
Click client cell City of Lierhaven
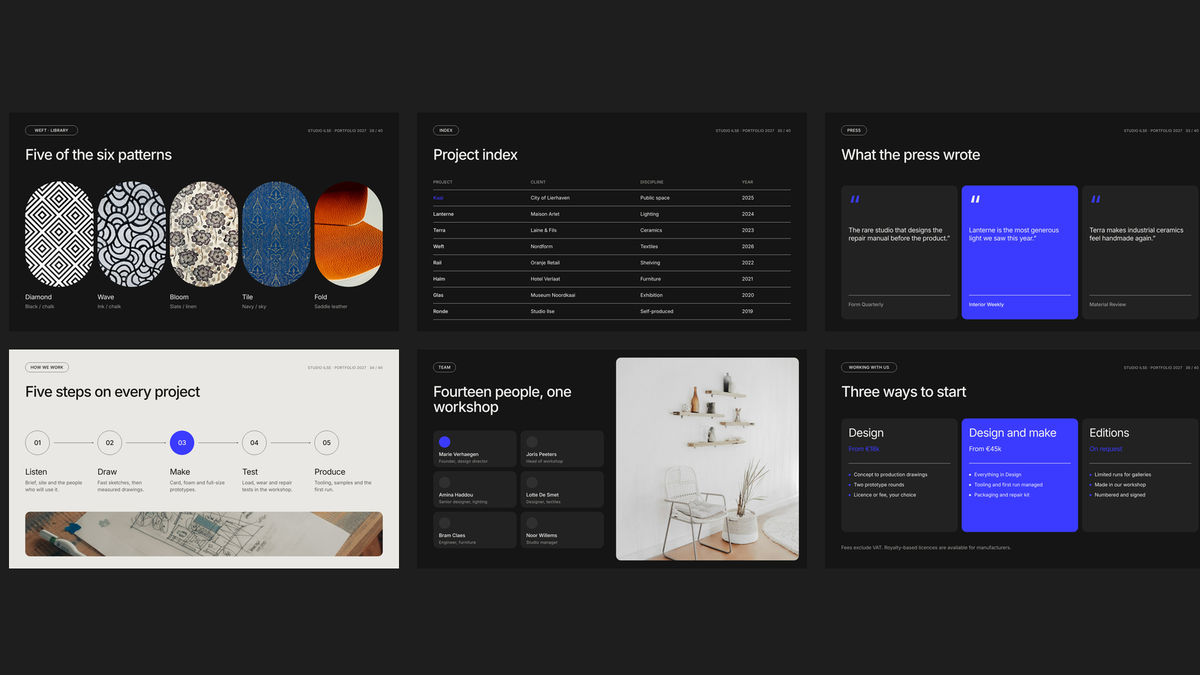552,198
